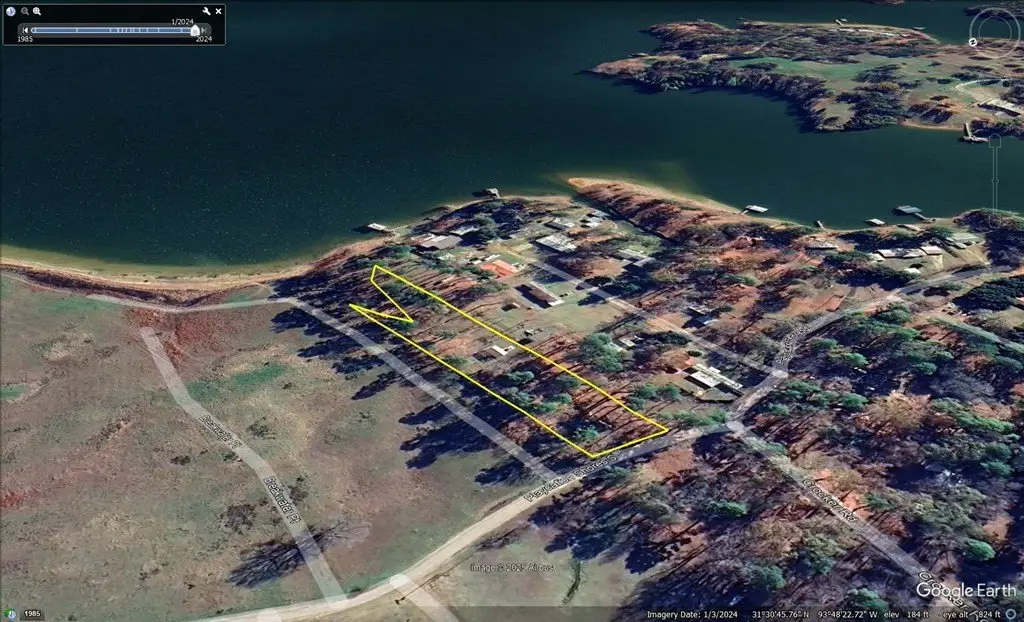Zoom out the time slider range
Viewport: 1024px width, 622px height.
coord(24,11)
